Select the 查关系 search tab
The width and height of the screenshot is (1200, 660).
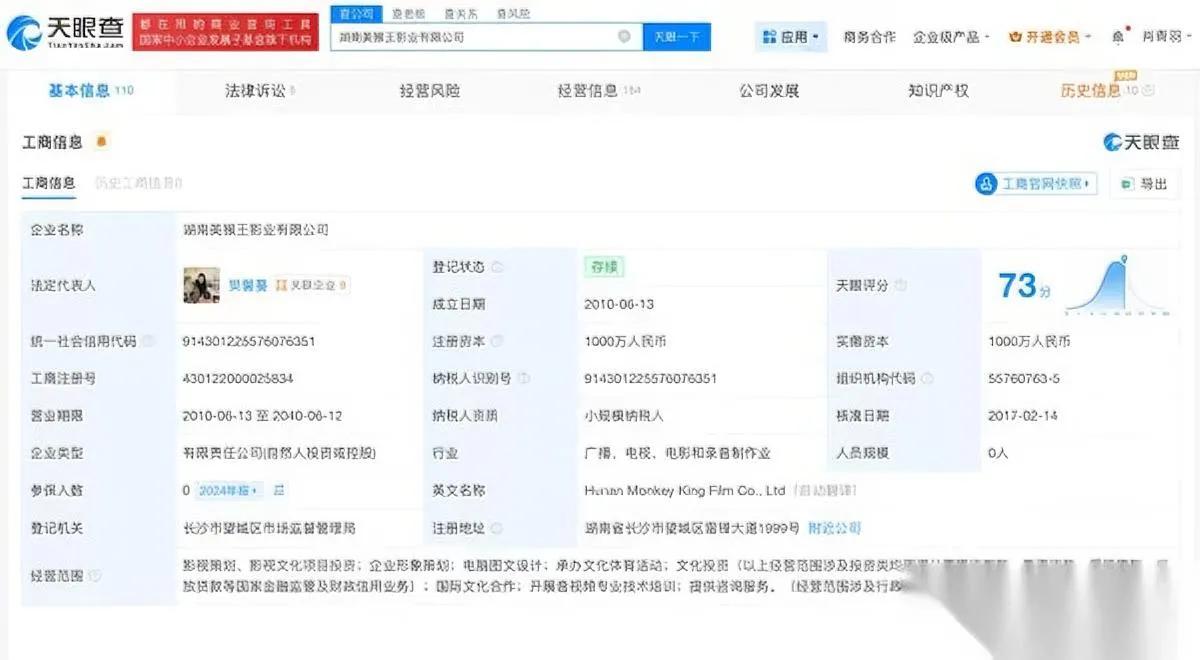[459, 14]
